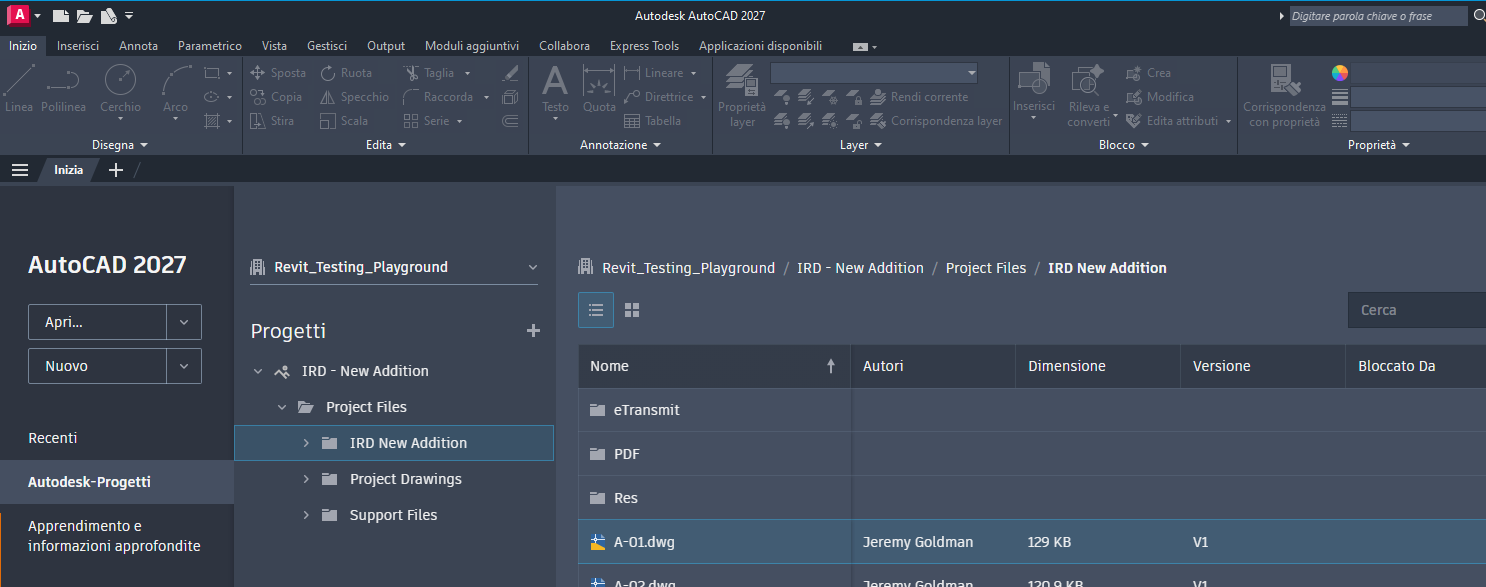This screenshot has width=1486, height=587.
Task: Expand the Disegna panel
Action: (120, 145)
